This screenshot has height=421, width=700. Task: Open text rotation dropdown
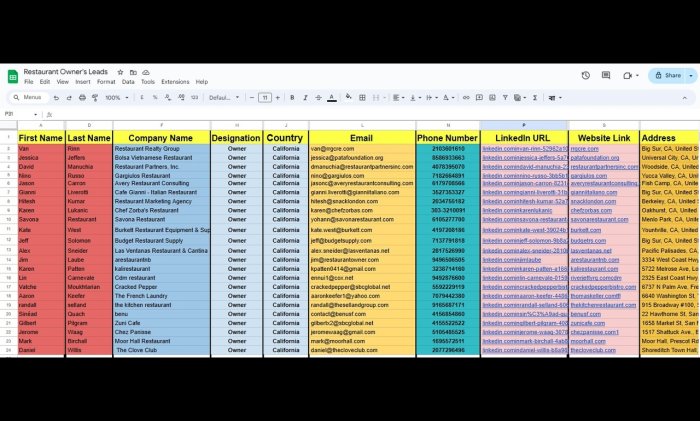coord(448,97)
